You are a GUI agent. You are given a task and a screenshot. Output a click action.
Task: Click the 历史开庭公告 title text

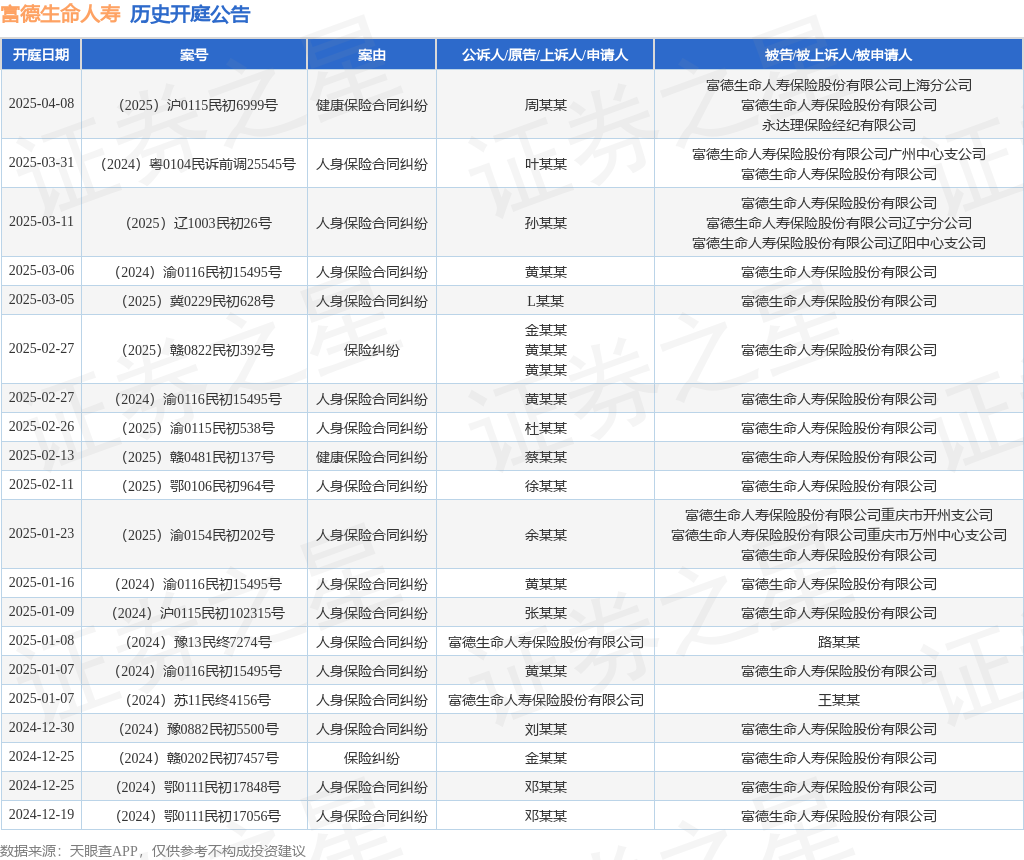point(190,14)
